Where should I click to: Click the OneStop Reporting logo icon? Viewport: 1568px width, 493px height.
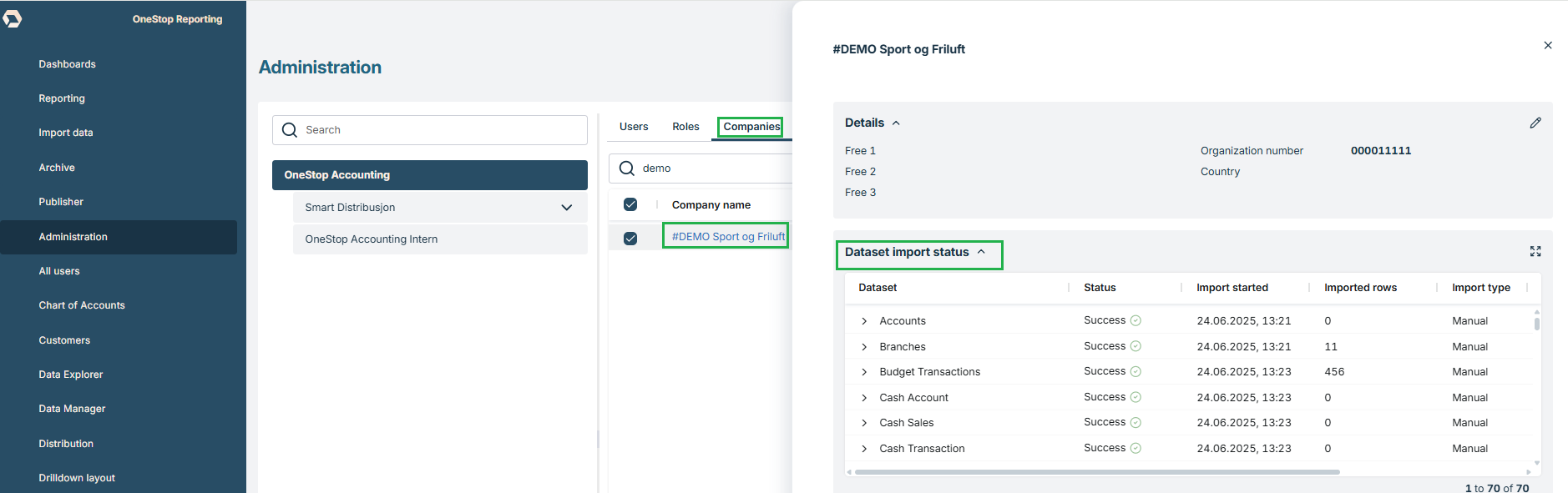[12, 18]
